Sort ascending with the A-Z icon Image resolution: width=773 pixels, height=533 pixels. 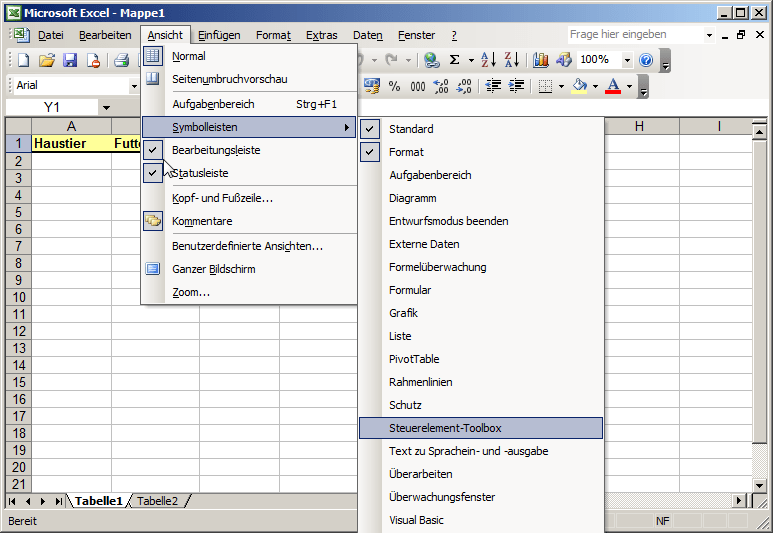[x=488, y=60]
